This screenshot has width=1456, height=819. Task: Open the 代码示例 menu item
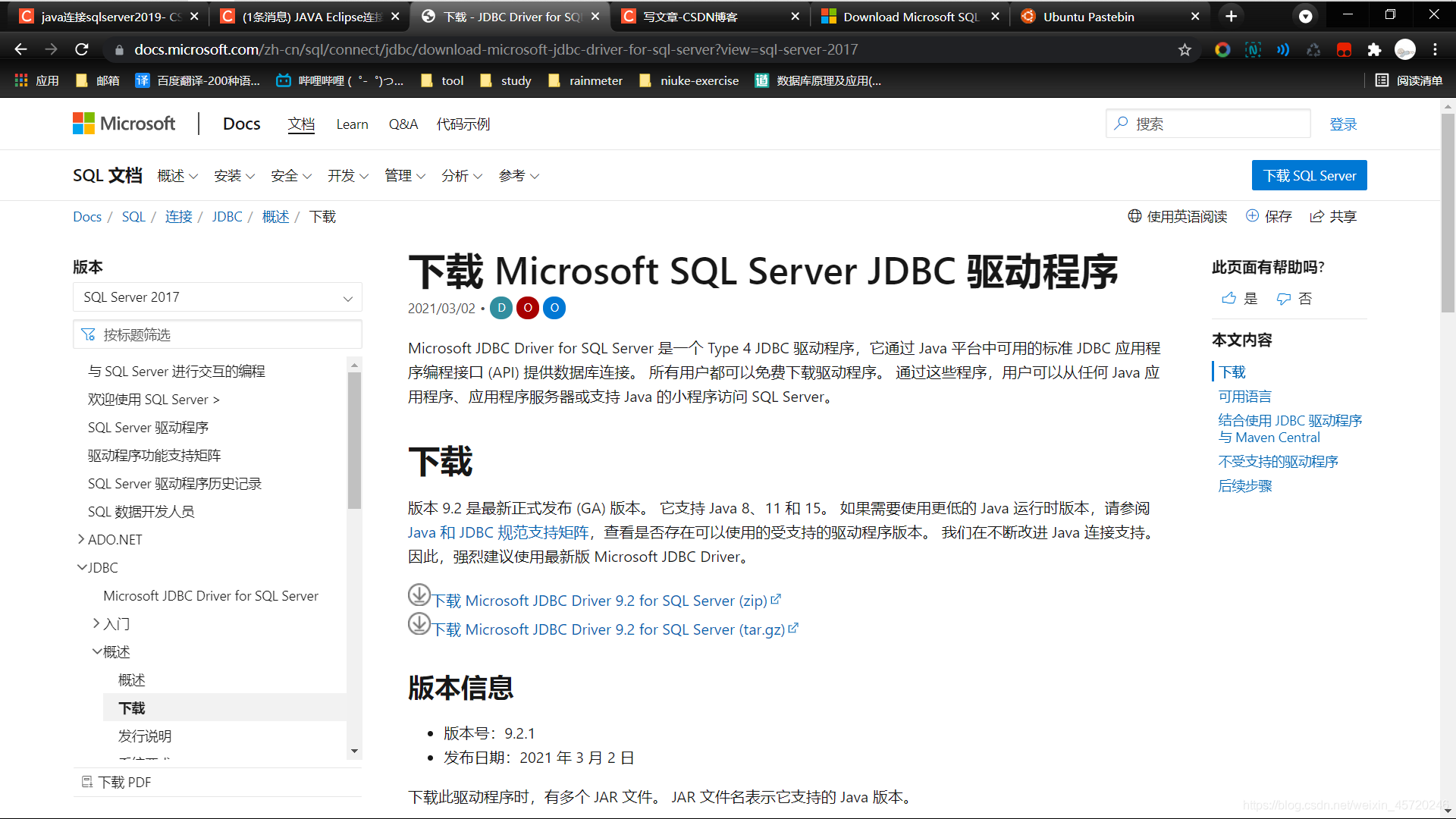463,124
